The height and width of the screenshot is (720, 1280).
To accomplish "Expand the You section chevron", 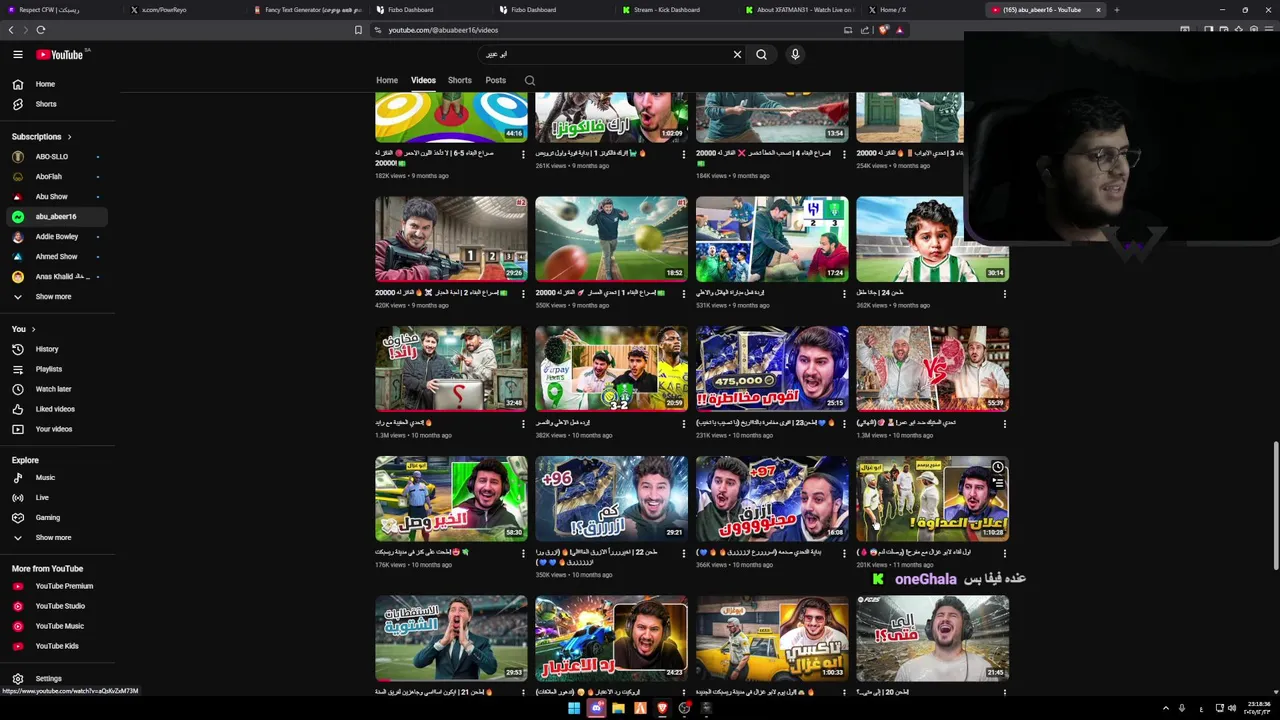I will (33, 329).
